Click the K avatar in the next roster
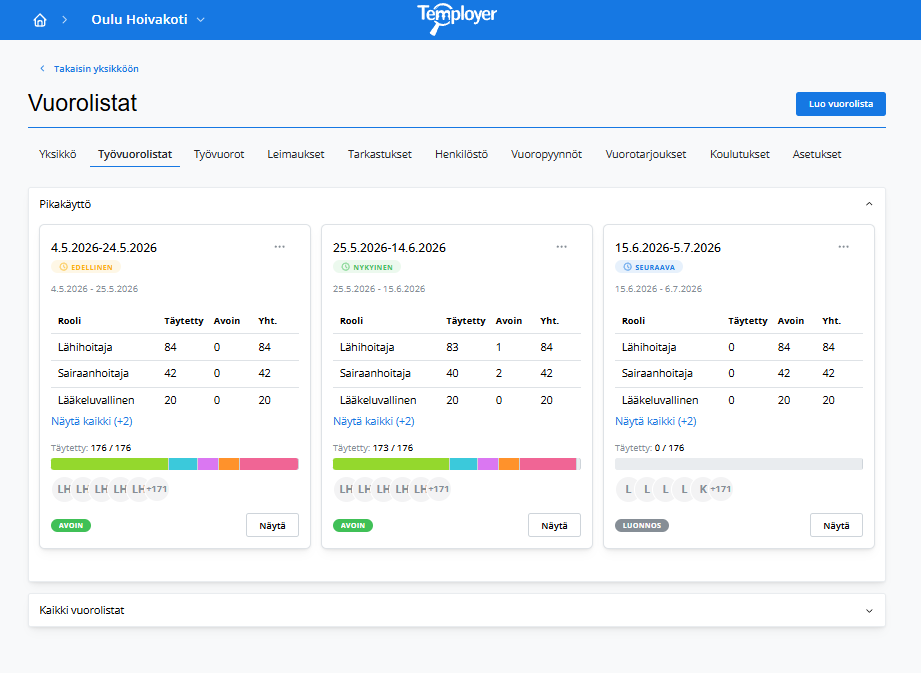 tap(703, 489)
